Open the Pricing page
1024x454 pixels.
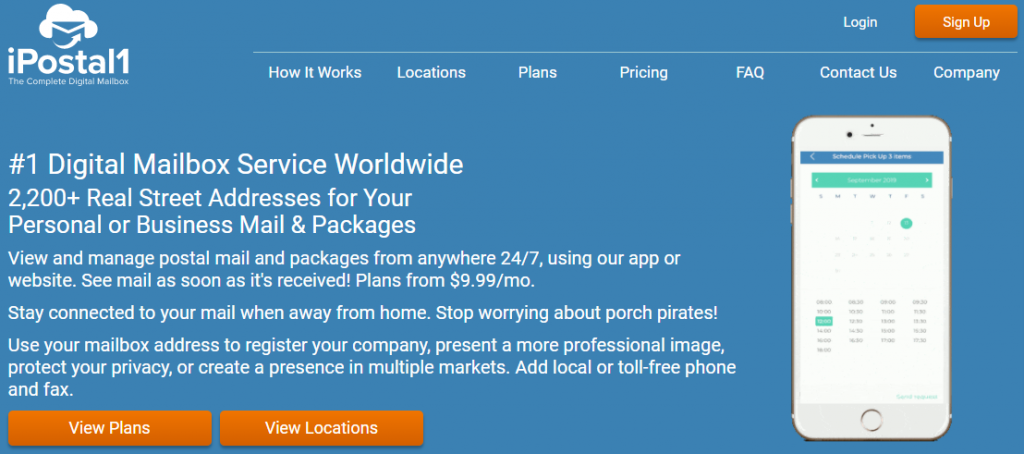(643, 73)
